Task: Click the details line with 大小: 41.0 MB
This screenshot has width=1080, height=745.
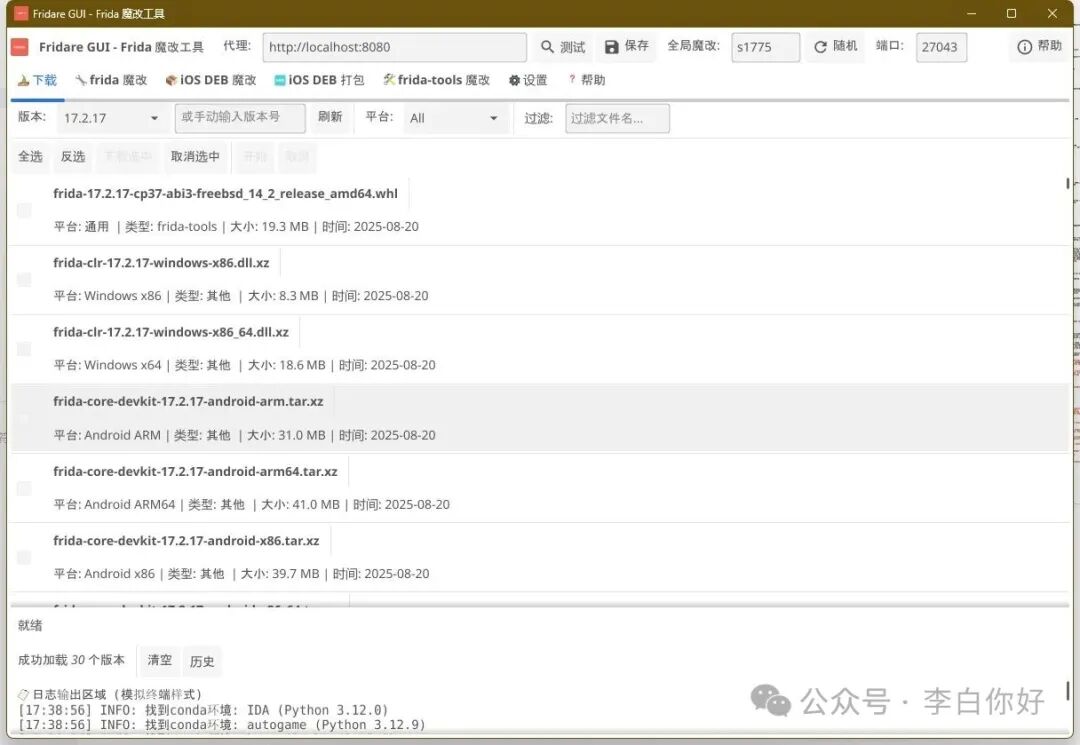Action: tap(251, 504)
